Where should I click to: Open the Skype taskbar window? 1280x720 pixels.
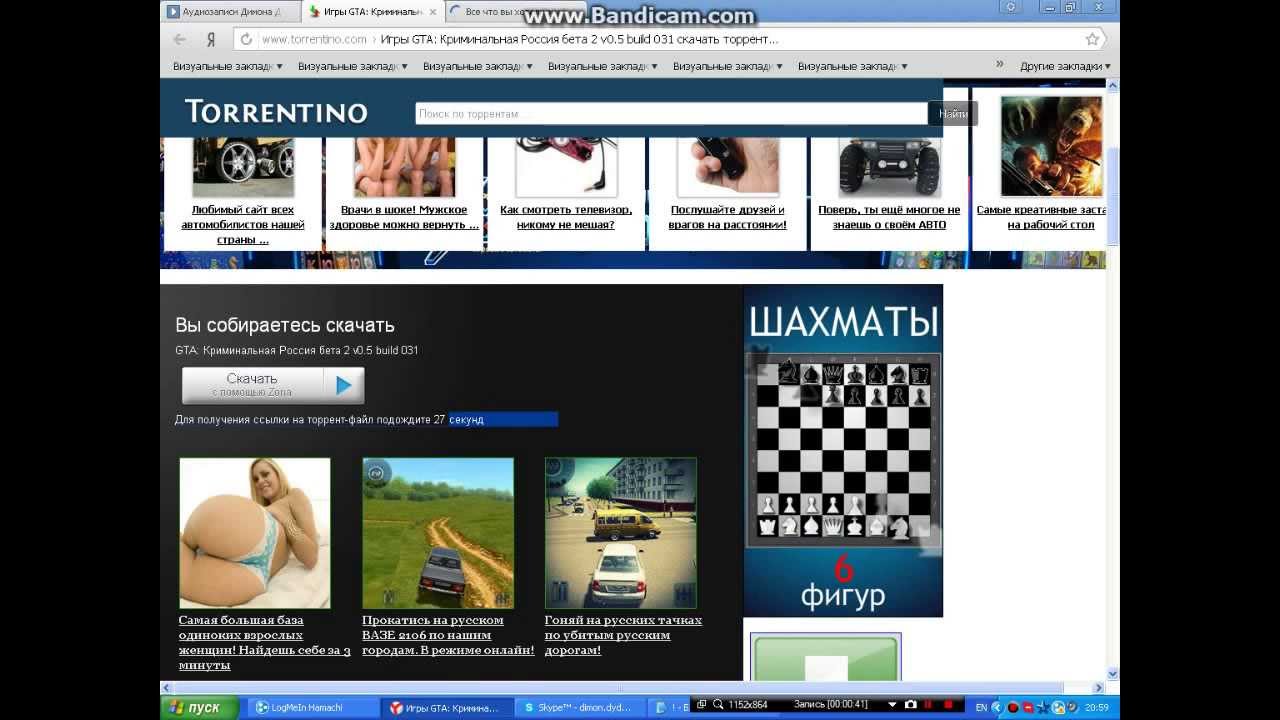click(580, 707)
